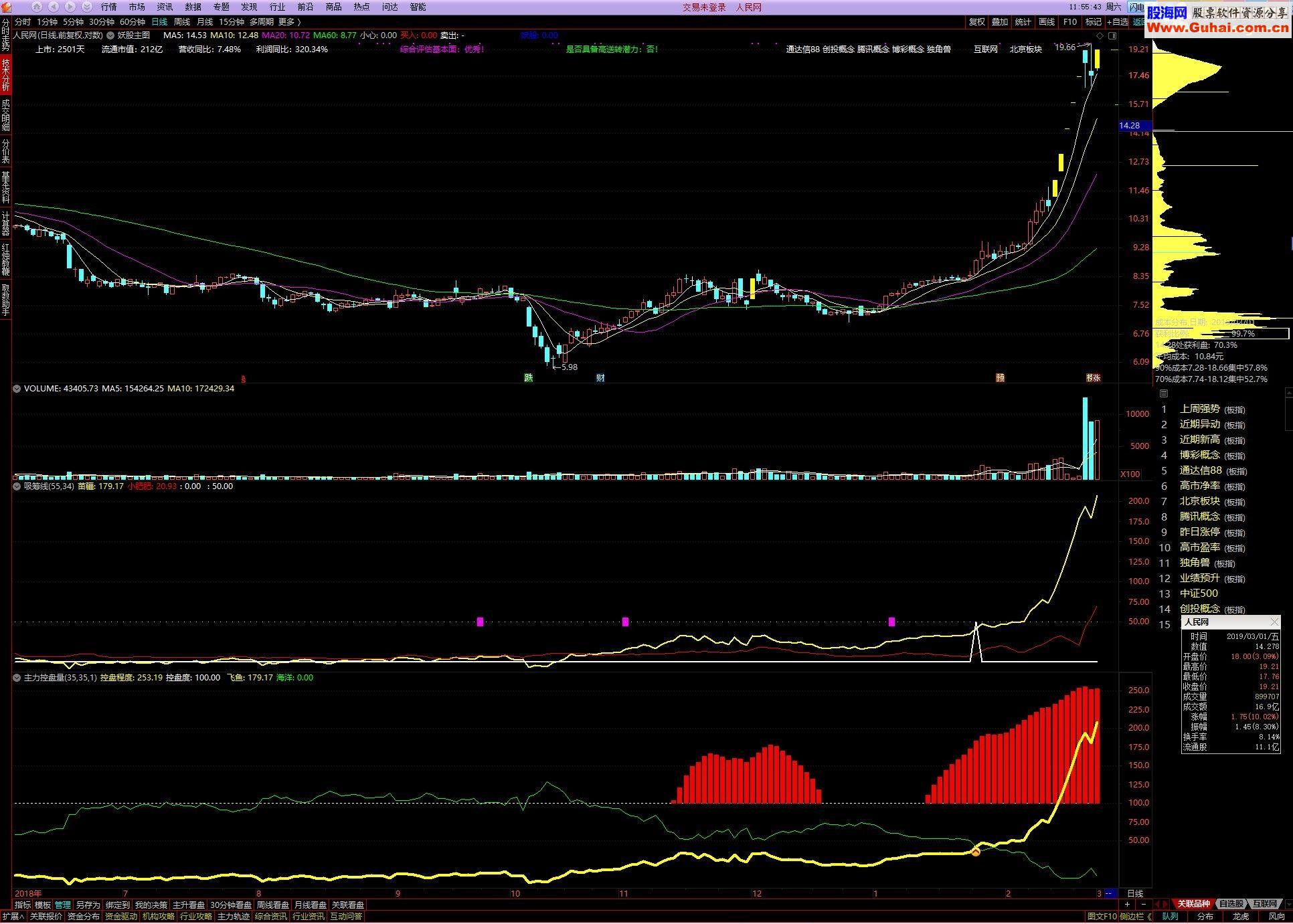
Task: Collapse the sidebar with 侧边栏 chevron
Action: click(1136, 917)
